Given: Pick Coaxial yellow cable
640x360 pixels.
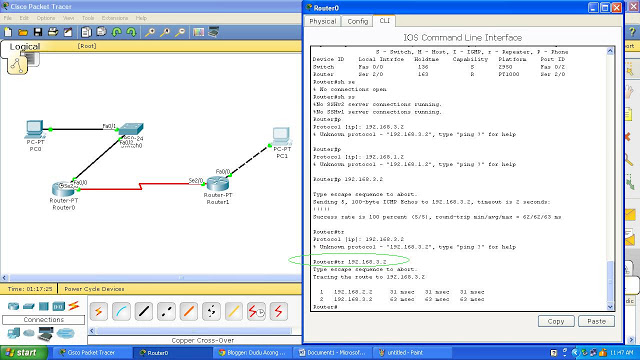Looking at the screenshot, I should click(x=233, y=312).
